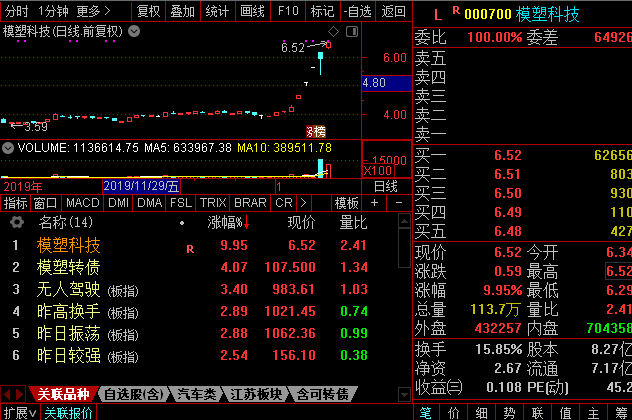
Task: Switch to 含可转债 tab
Action: click(322, 394)
